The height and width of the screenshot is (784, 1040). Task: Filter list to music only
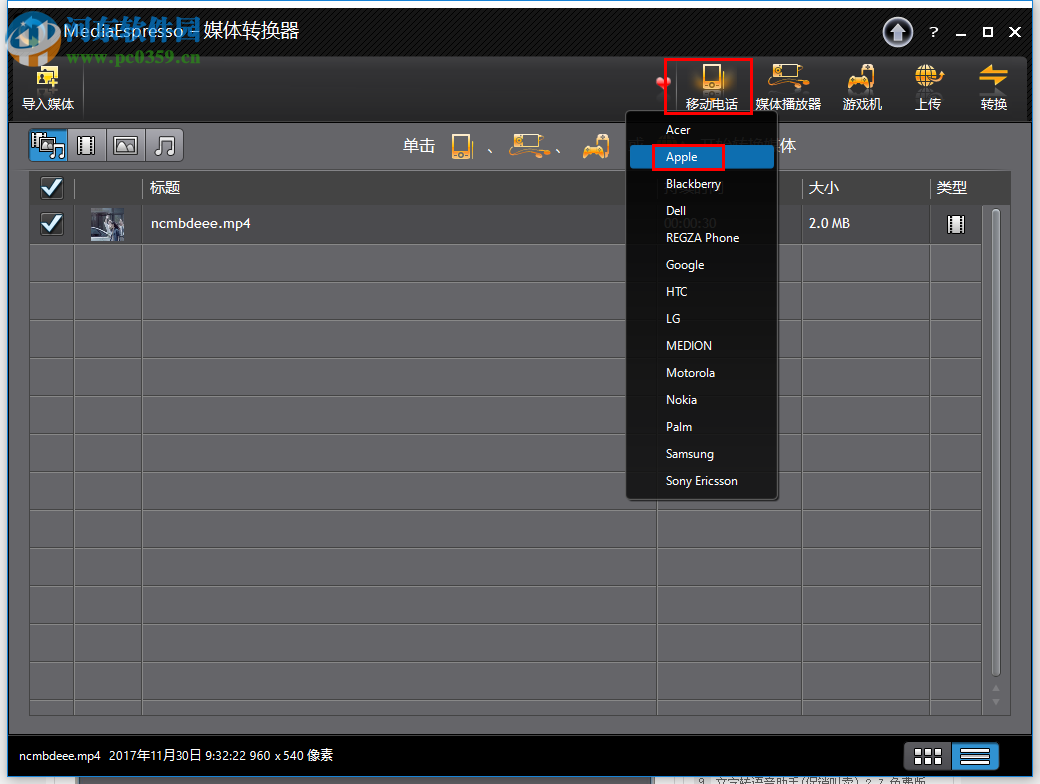coord(164,145)
